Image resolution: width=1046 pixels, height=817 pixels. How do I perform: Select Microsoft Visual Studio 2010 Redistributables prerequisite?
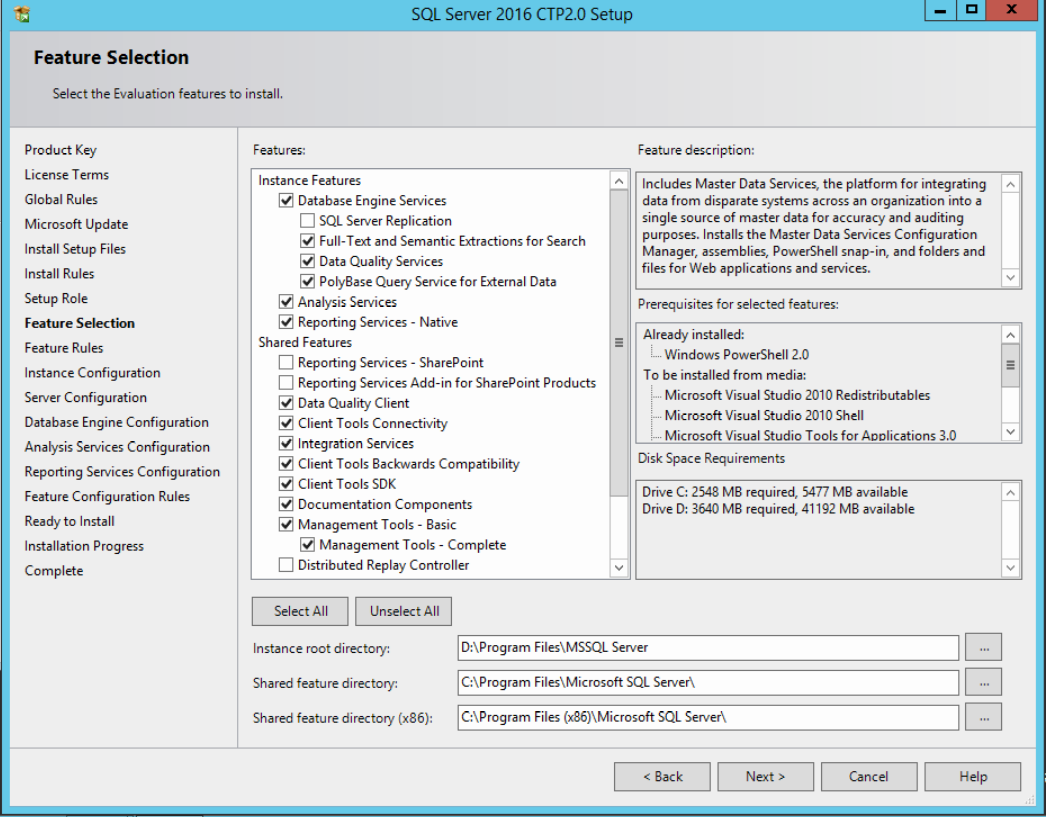click(x=797, y=395)
